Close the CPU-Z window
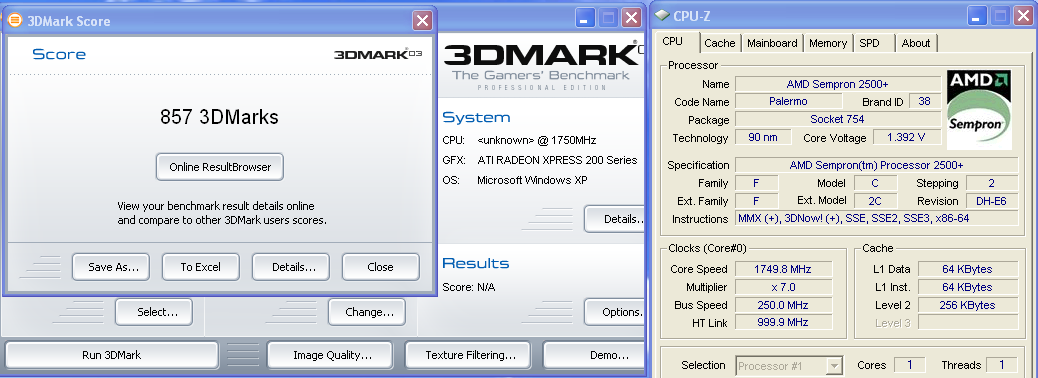Image resolution: width=1038 pixels, height=378 pixels. (1023, 16)
